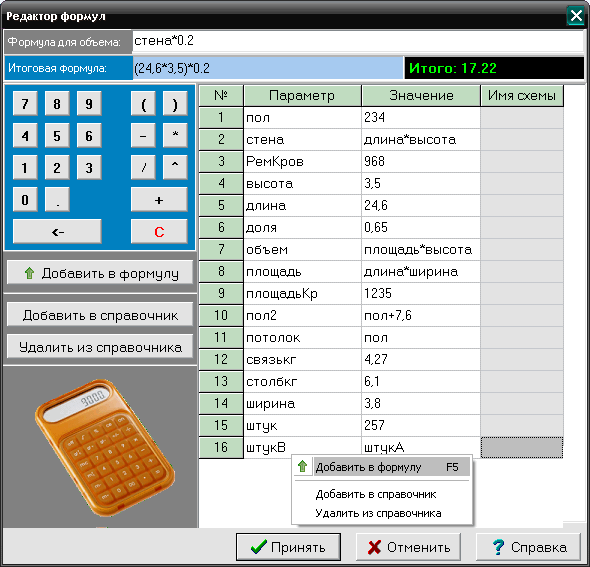
Task: Click keypad digit 2
Action: point(57,167)
